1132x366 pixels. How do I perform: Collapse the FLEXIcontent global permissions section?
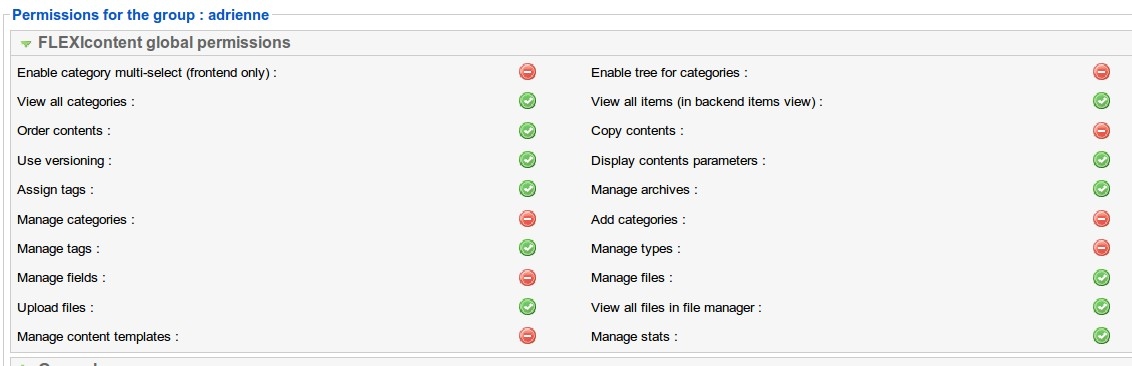pyautogui.click(x=26, y=44)
